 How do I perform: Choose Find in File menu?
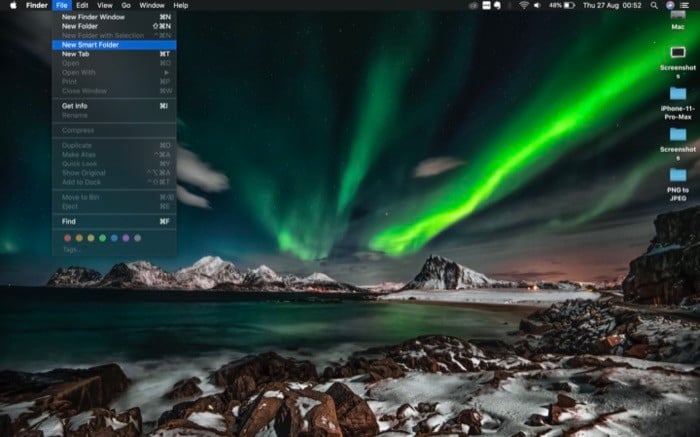click(x=114, y=221)
